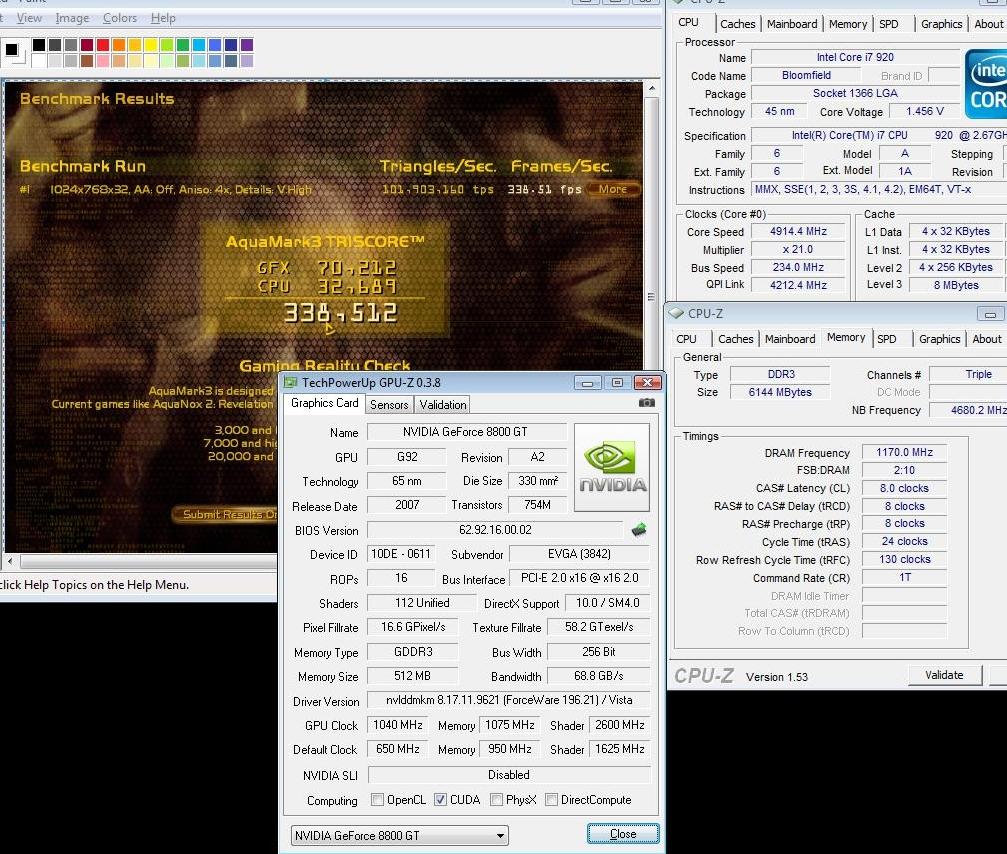The height and width of the screenshot is (854, 1007).
Task: Open CPU tab in lower CPU-Z window
Action: pos(686,339)
